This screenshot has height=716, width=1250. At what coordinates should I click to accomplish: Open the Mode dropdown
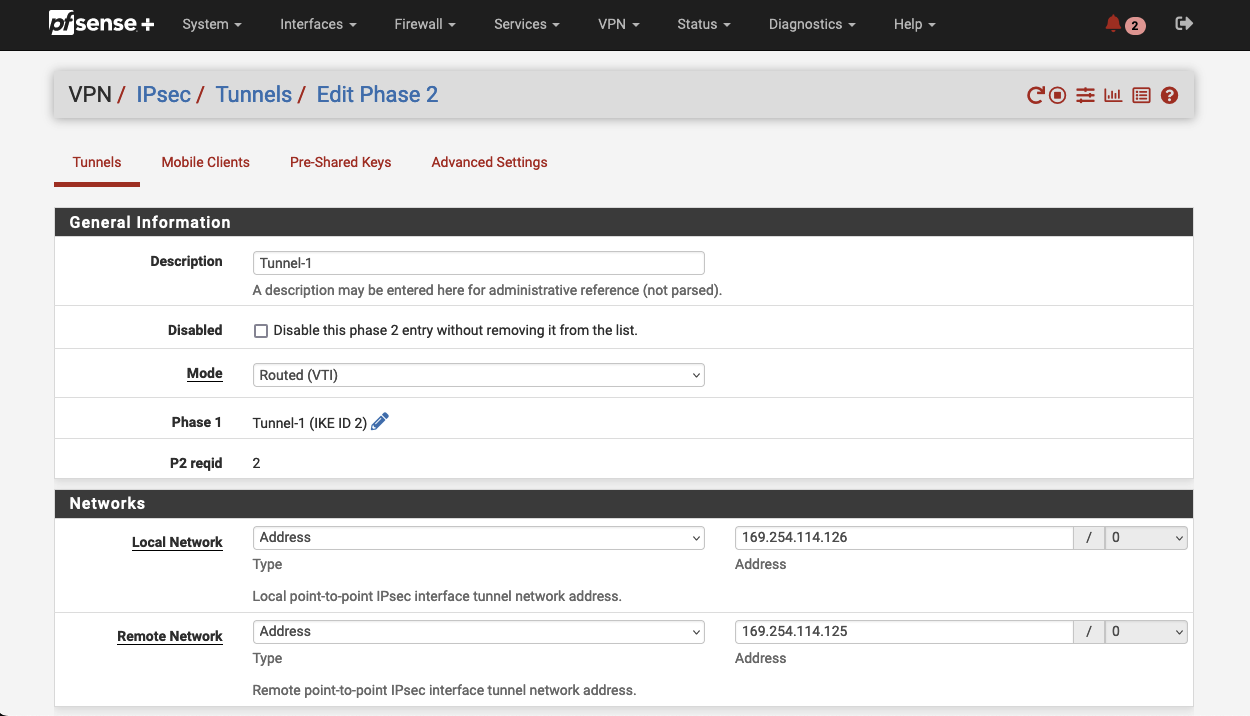coord(478,374)
